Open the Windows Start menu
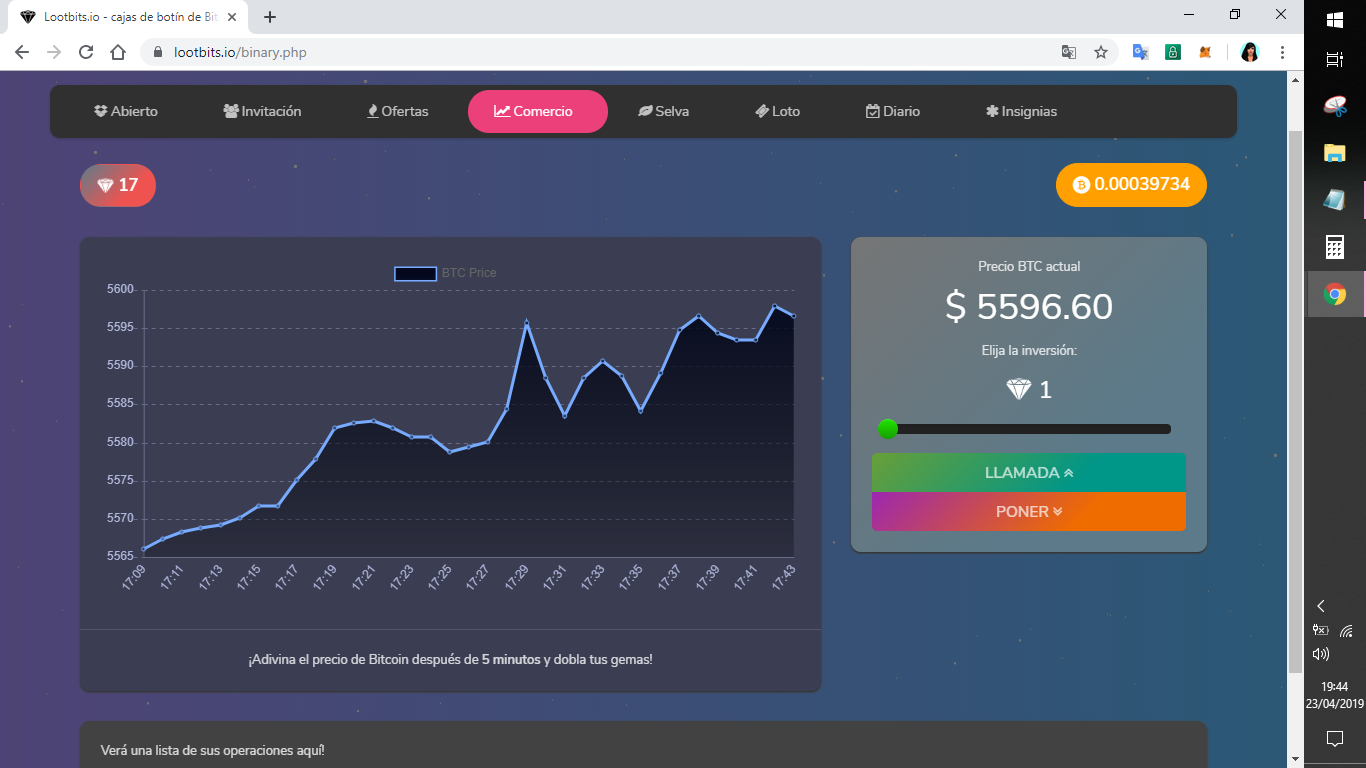This screenshot has width=1366, height=768. pos(1334,20)
